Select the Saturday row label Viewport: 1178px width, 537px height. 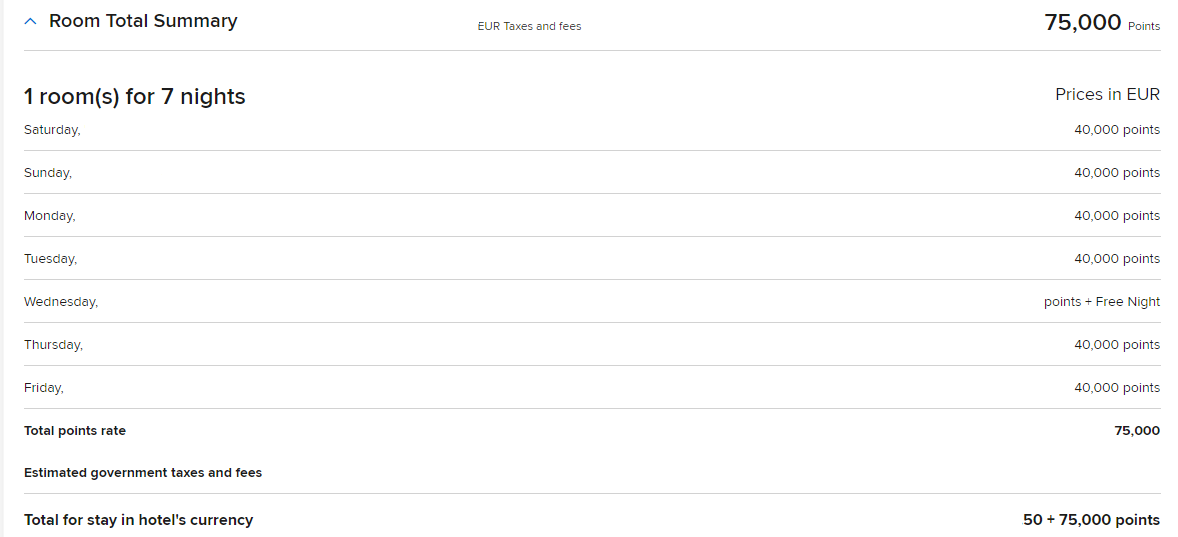(x=52, y=130)
